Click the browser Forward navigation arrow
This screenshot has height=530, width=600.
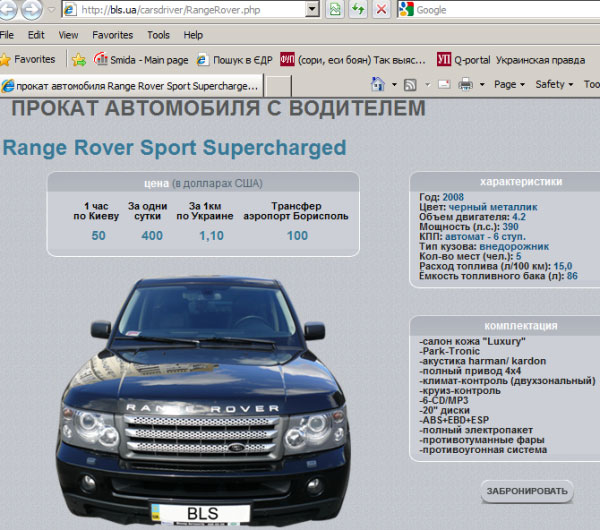click(31, 10)
